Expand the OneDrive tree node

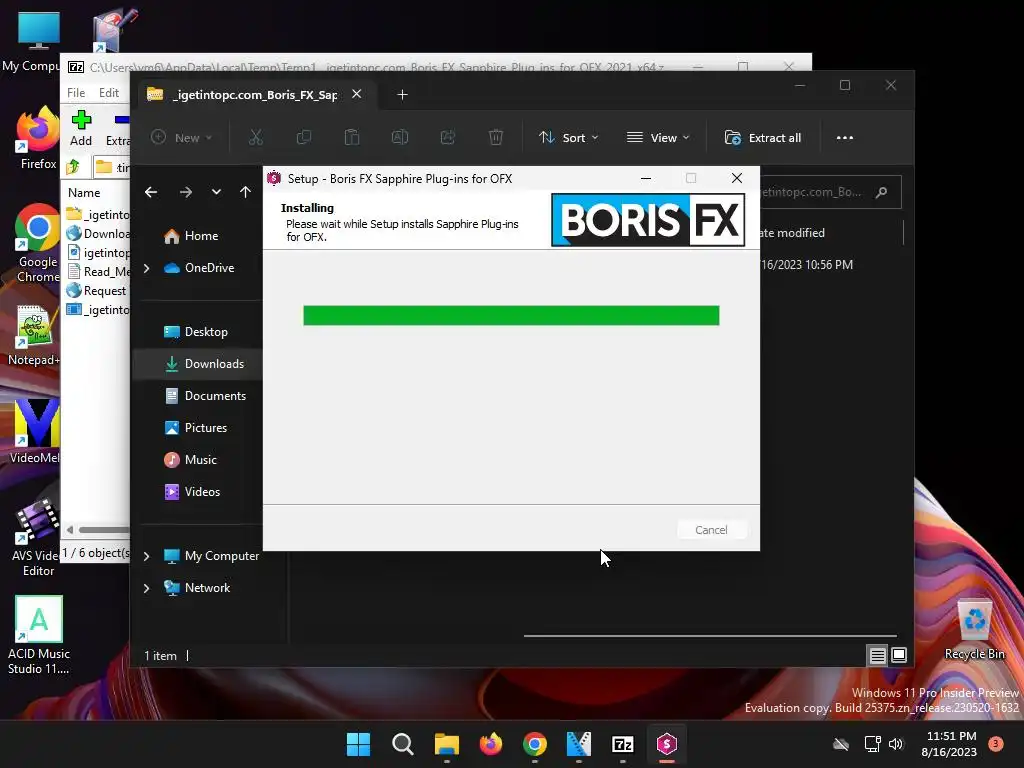[x=146, y=268]
